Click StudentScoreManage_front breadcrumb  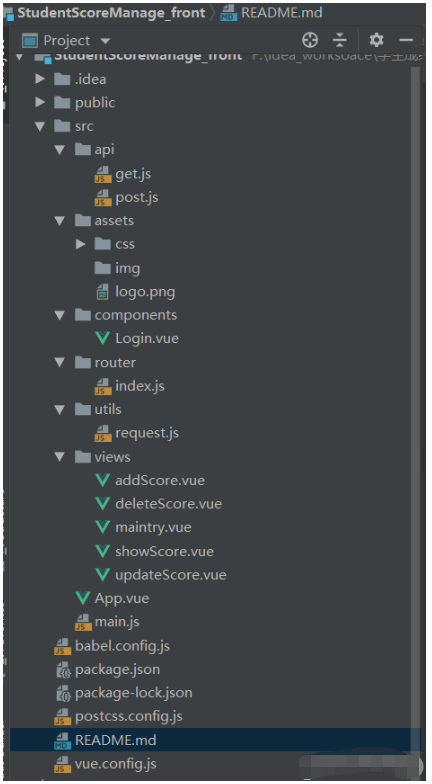tap(111, 12)
